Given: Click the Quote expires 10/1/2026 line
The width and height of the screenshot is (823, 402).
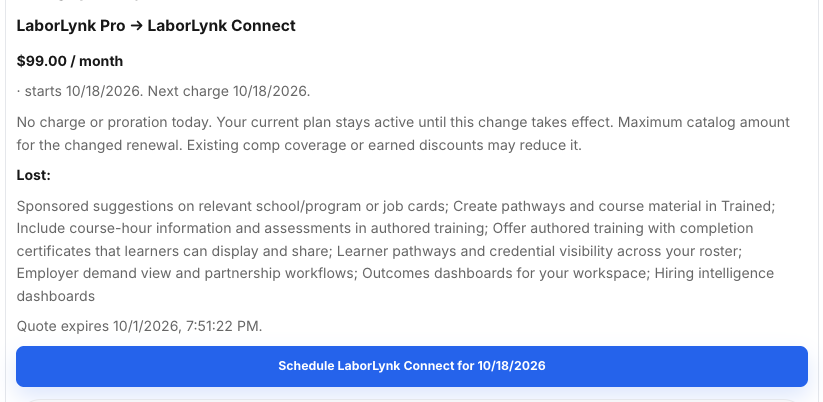Looking at the screenshot, I should click(x=139, y=326).
